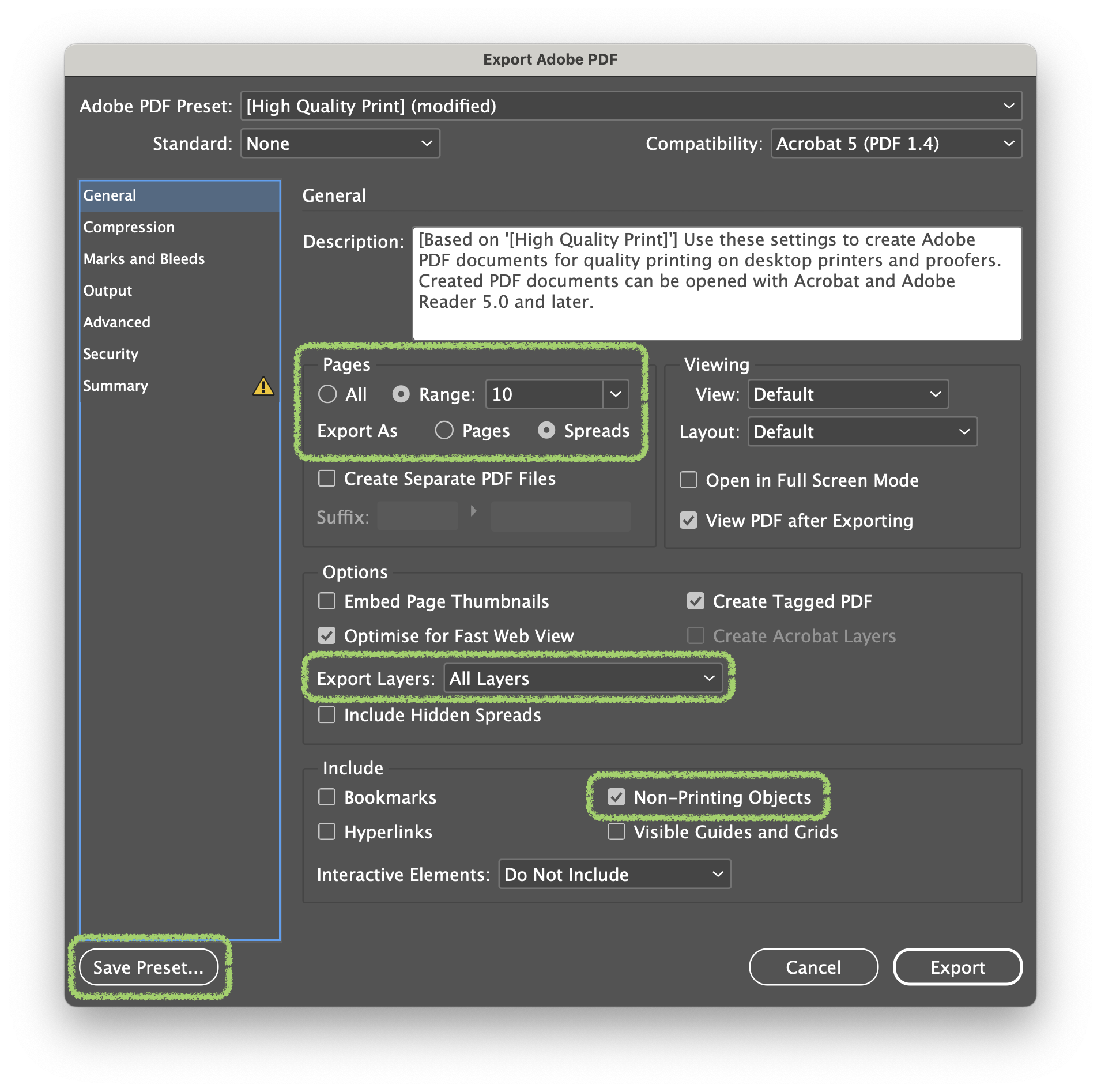Tick Include Hidden Spreads checkbox
The height and width of the screenshot is (1092, 1101).
coord(327,715)
